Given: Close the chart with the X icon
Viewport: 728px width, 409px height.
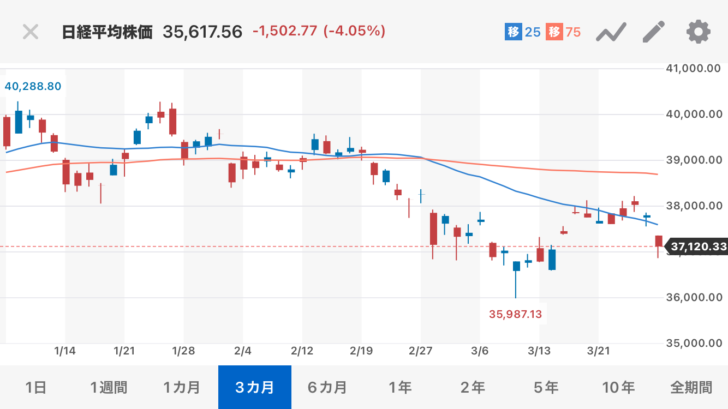Looking at the screenshot, I should 31,31.
